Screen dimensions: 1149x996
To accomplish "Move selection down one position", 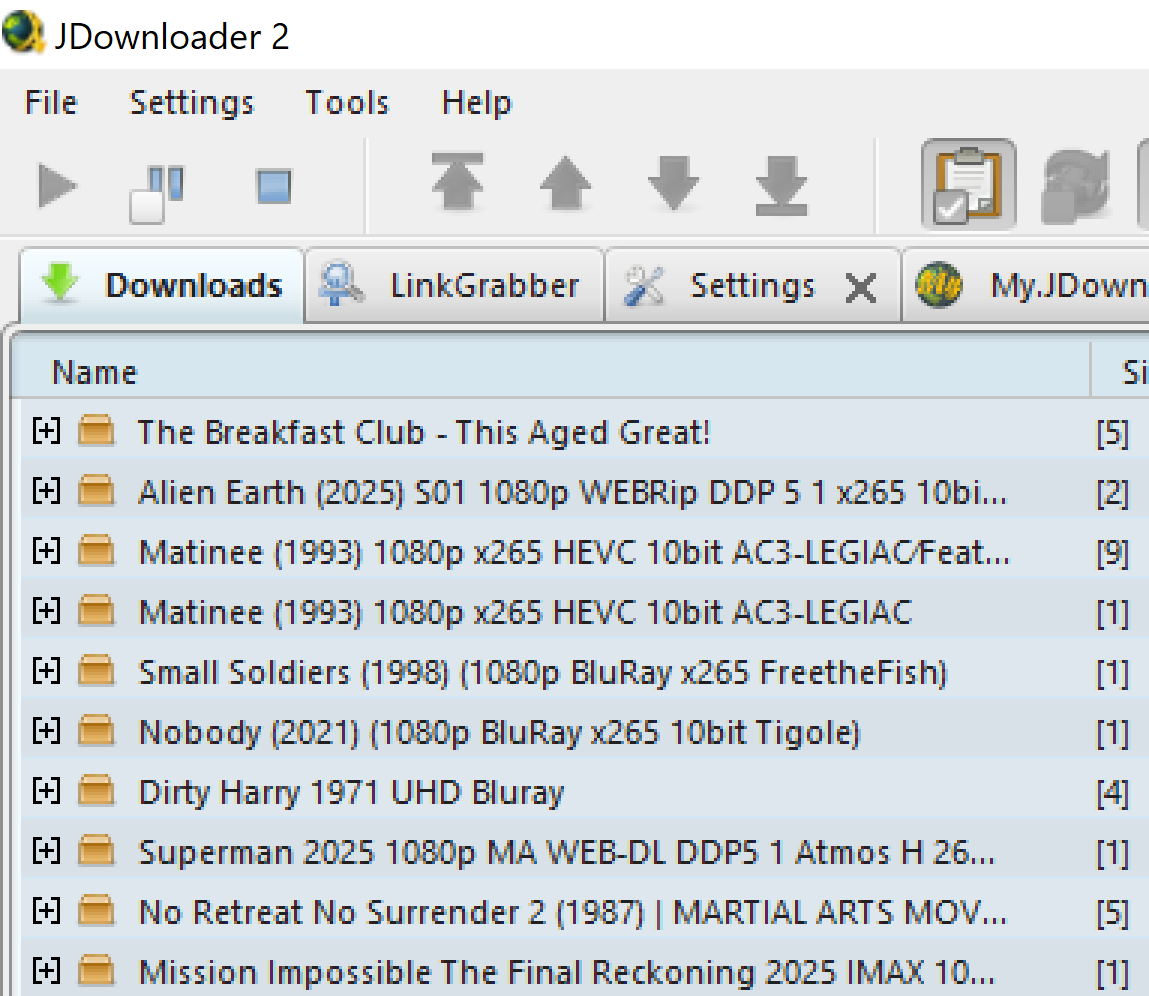I will click(x=673, y=184).
